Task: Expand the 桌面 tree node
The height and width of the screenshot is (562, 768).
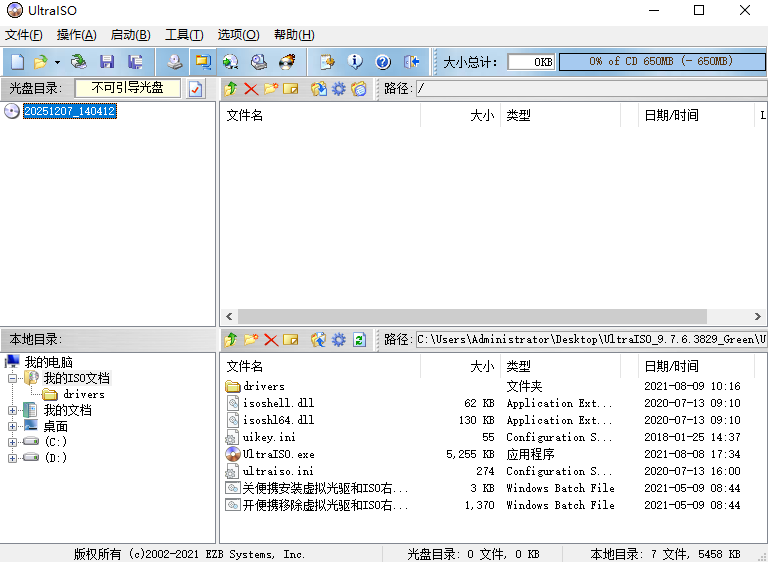Action: [x=12, y=426]
